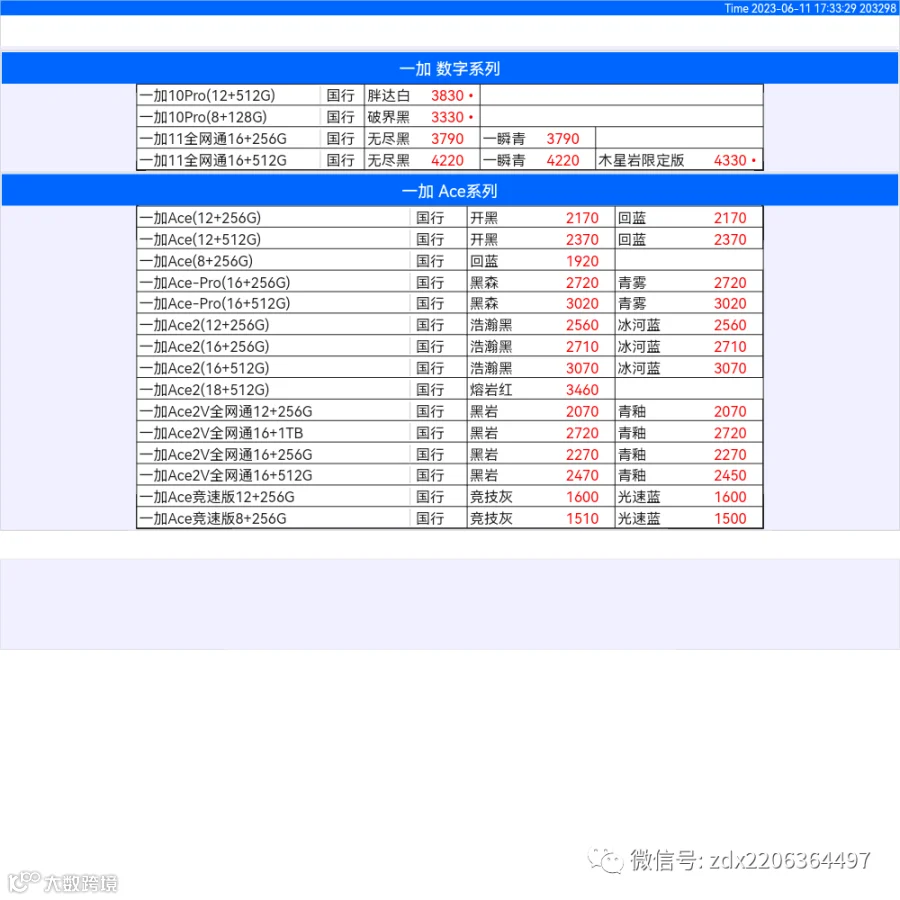
Task: Select price 3830 for 胖达白
Action: 447,95
